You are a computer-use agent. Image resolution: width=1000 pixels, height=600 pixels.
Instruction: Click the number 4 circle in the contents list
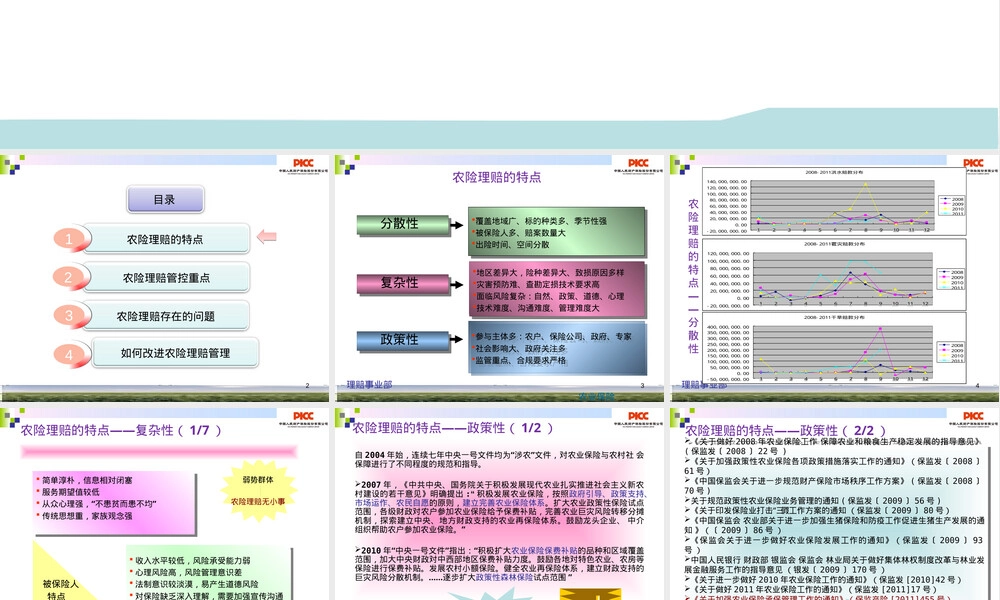pyautogui.click(x=70, y=354)
